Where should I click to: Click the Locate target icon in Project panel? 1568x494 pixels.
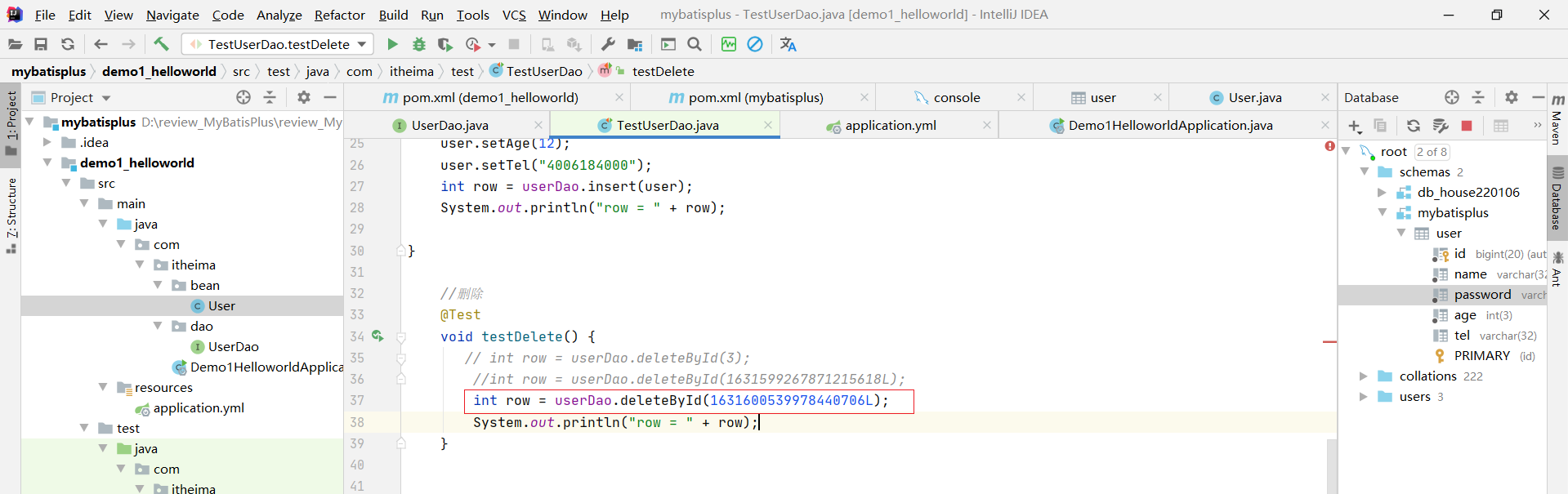(x=243, y=97)
